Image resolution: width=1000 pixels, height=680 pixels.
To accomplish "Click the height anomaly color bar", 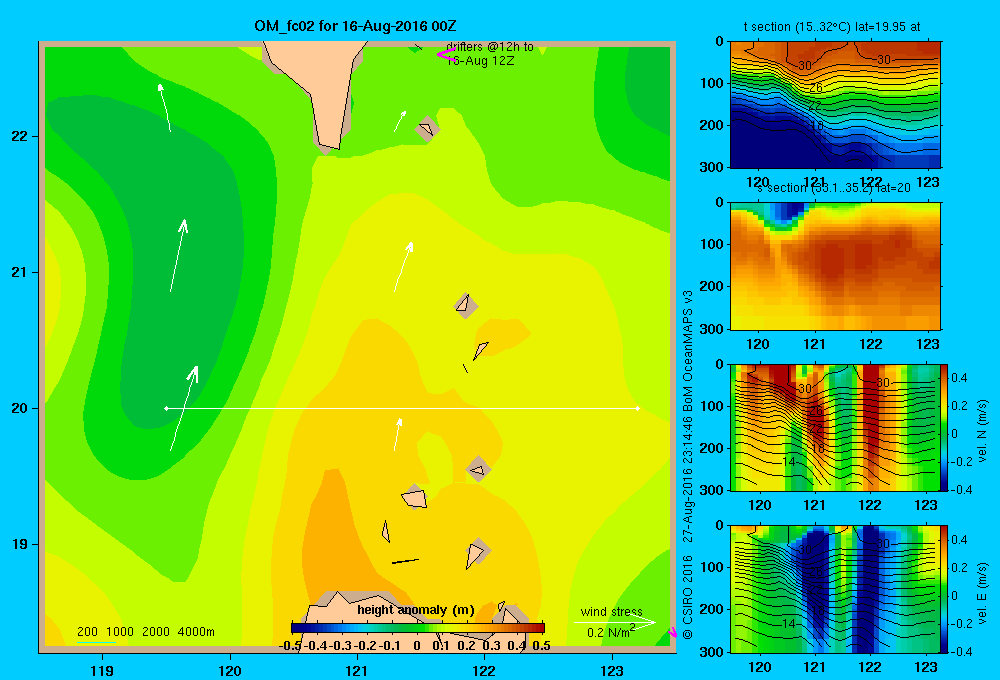I will click(418, 628).
